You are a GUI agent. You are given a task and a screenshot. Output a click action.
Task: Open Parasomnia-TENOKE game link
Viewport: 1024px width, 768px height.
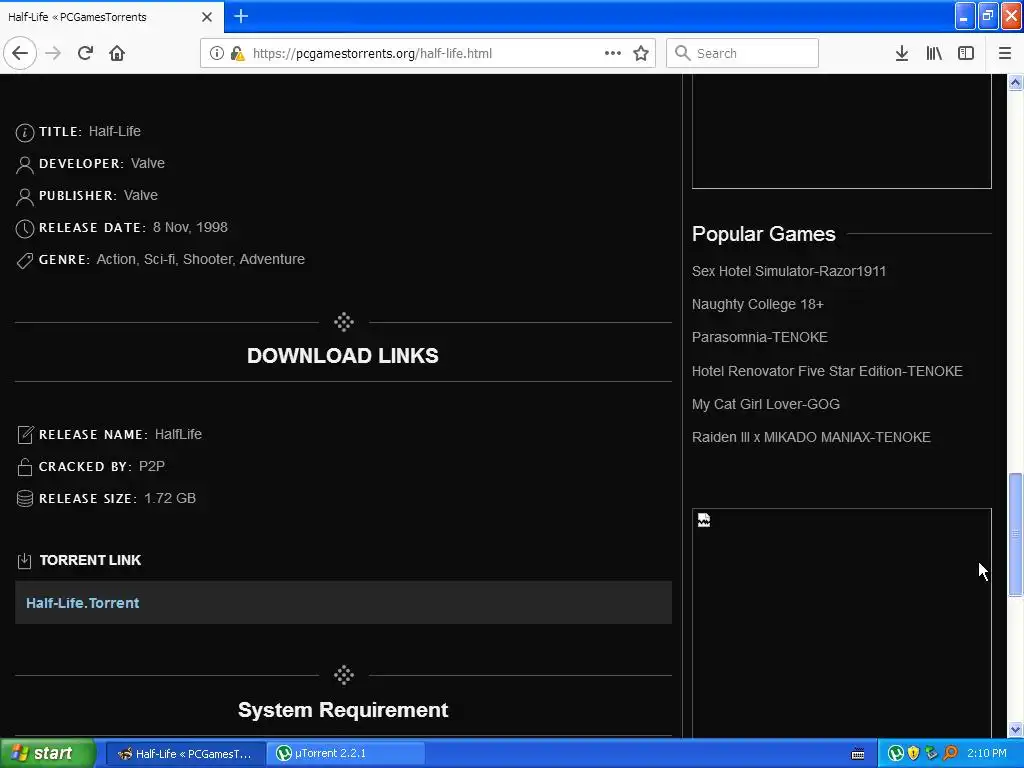click(760, 337)
